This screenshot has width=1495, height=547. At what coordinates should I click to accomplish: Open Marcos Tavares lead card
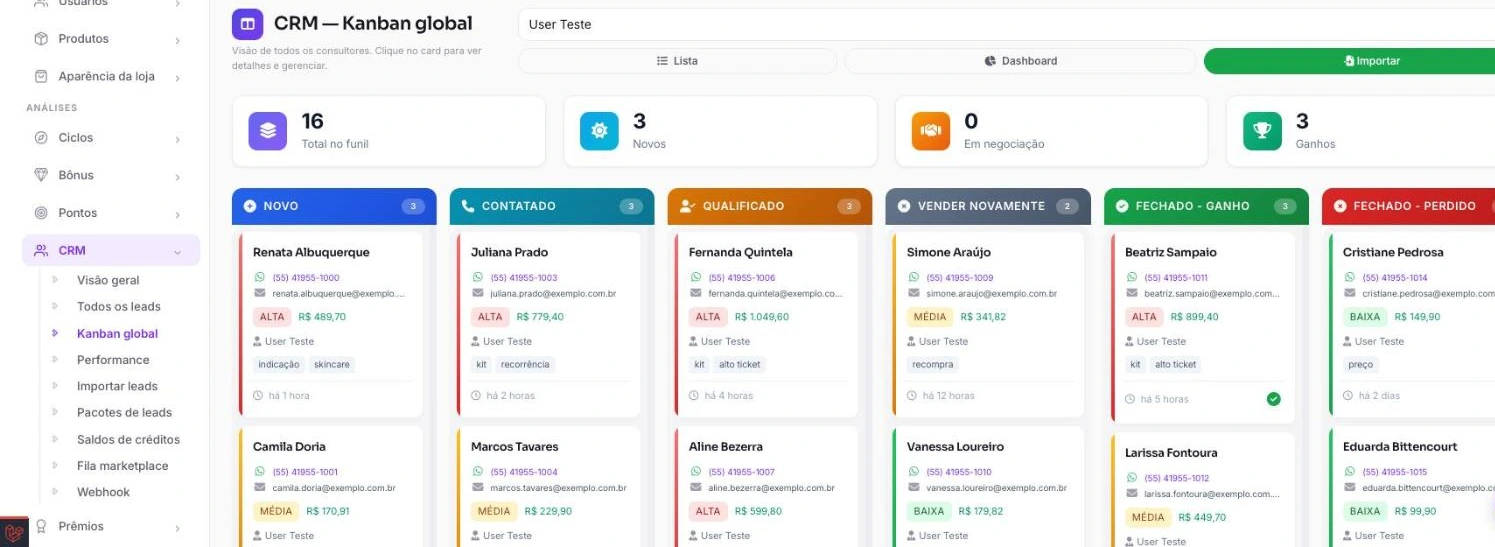548,487
